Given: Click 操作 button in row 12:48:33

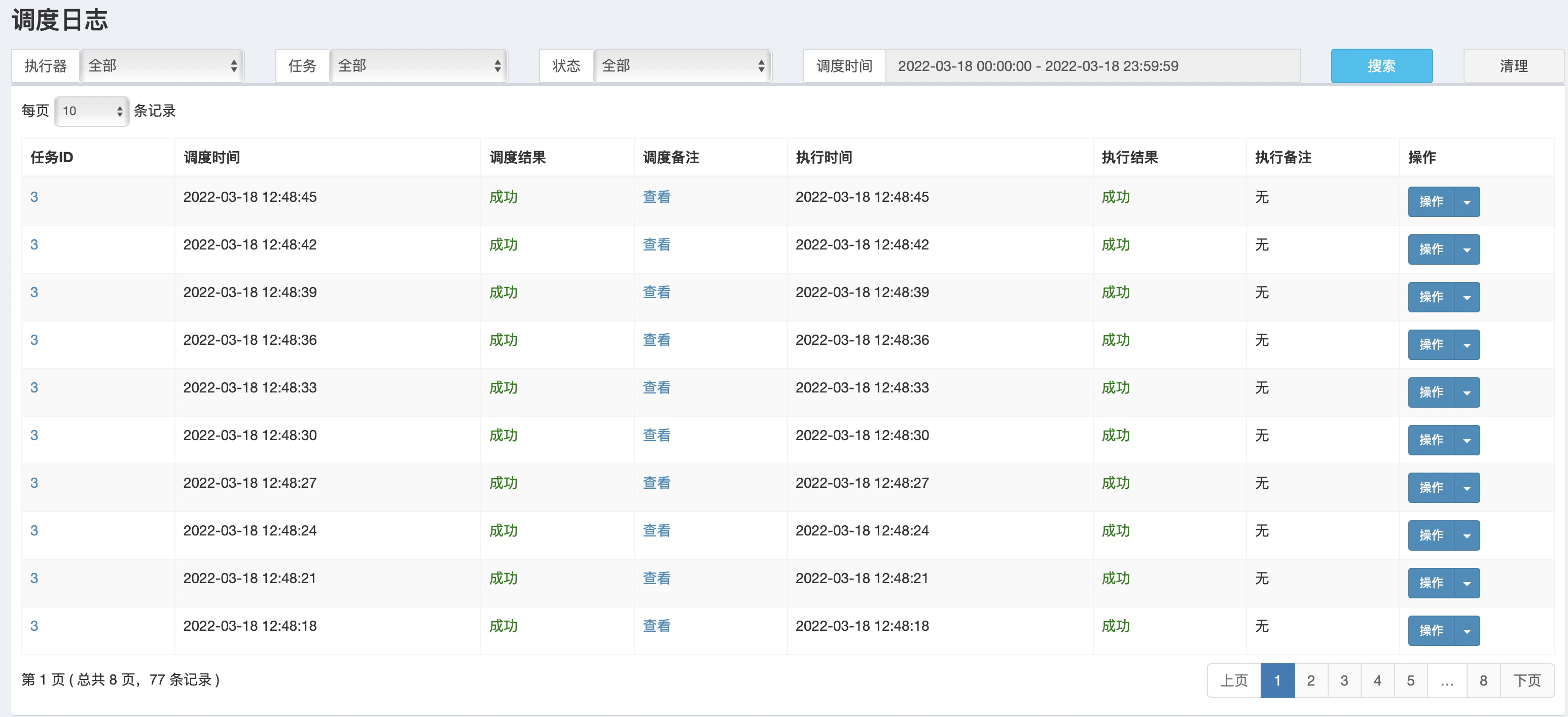Looking at the screenshot, I should [1431, 392].
